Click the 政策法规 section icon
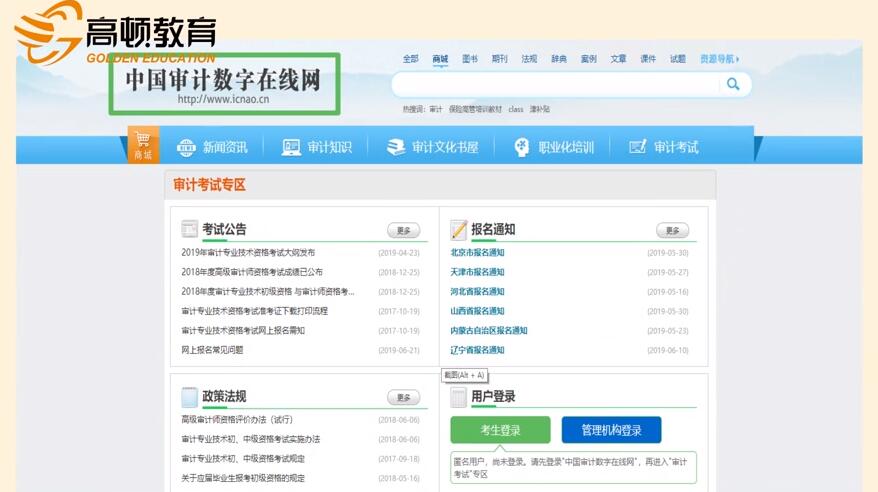The image size is (878, 492). 189,396
